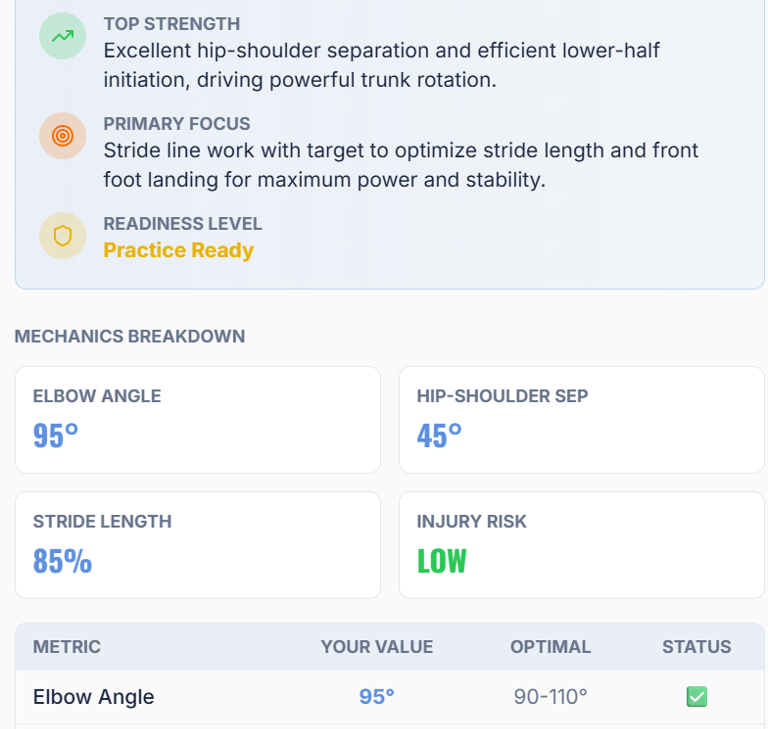This screenshot has width=768, height=729.
Task: Select the Injury Risk LOW card
Action: 581,544
